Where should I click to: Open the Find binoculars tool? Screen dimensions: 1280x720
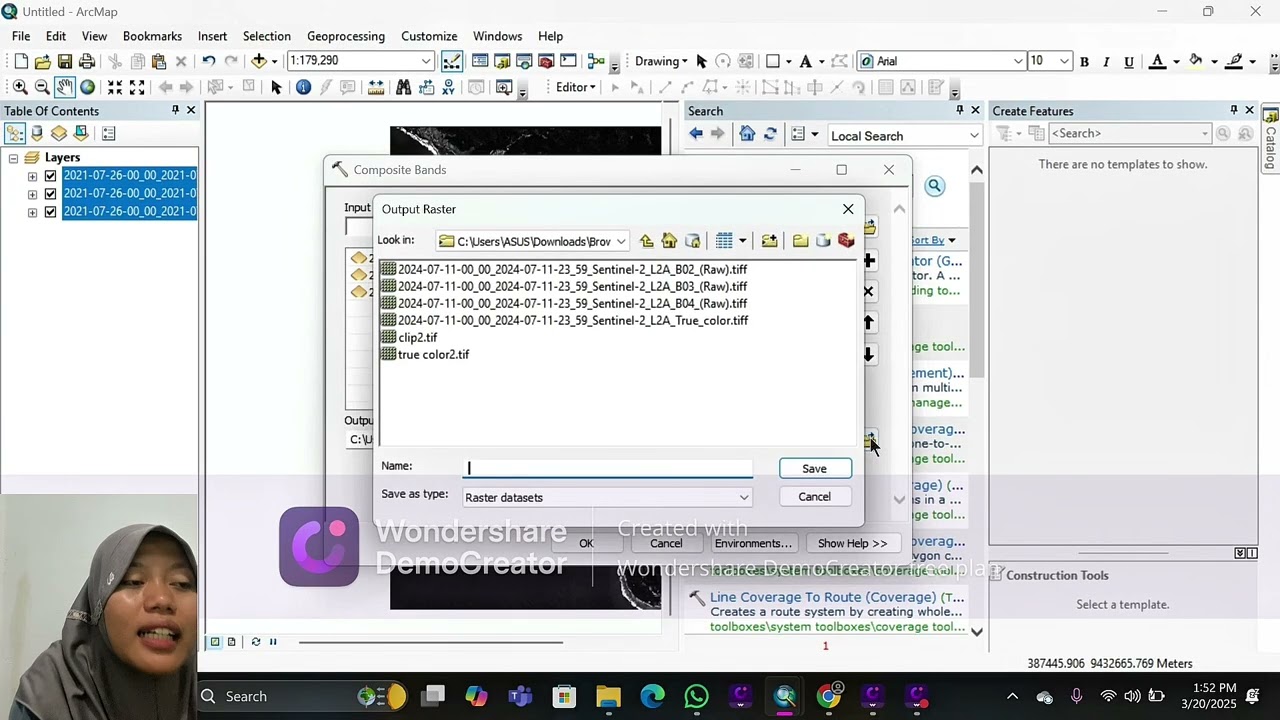tap(403, 87)
